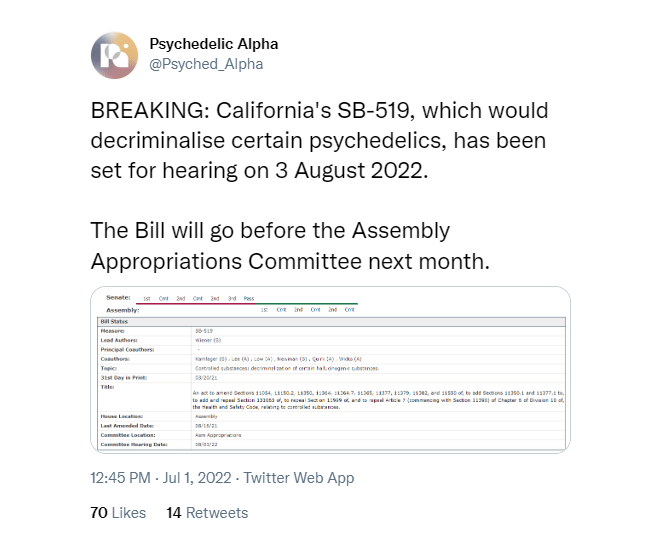Screen dimensions: 663x539
Task: Click the Jul 1, 2022 date
Action: [x=197, y=478]
